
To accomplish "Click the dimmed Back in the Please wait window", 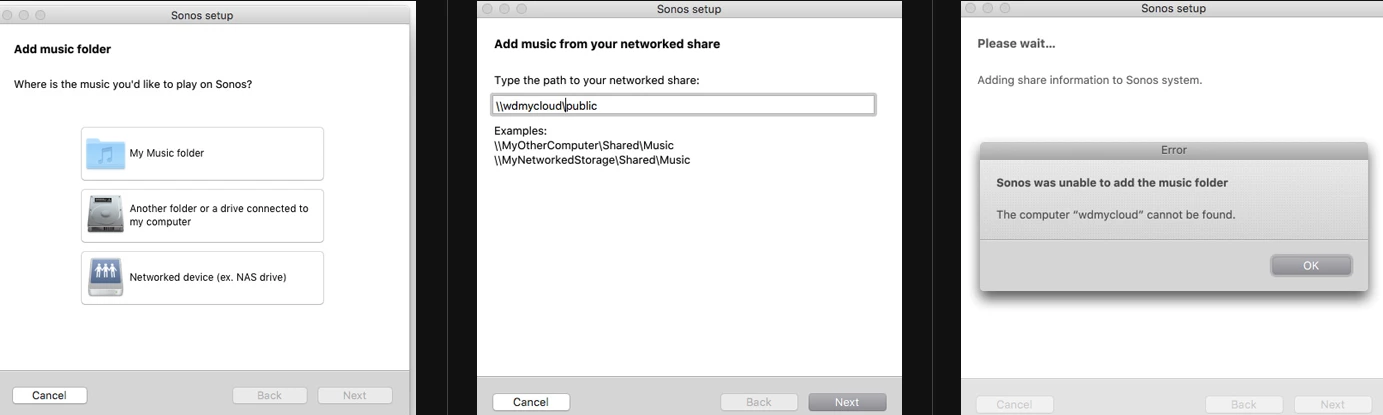I will coord(1244,404).
